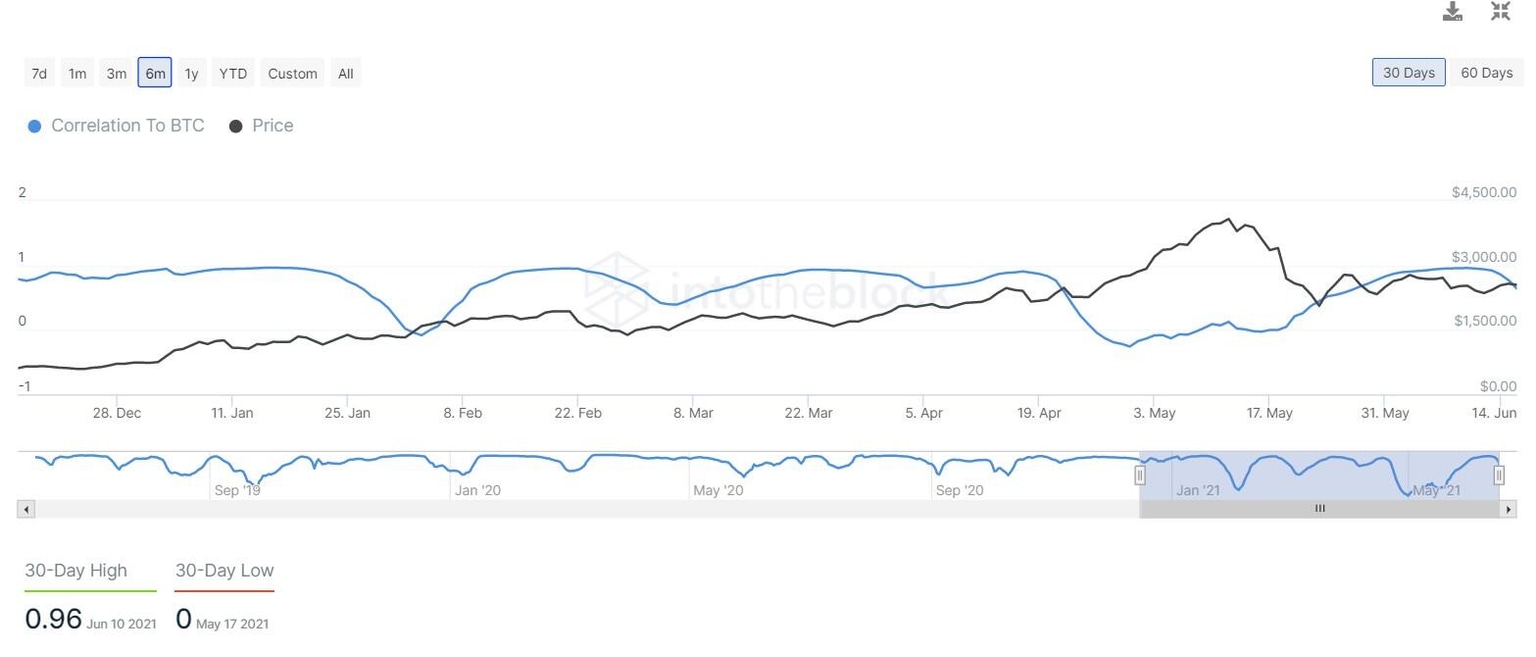Screen dimensions: 1536x657
Task: Click the download chart icon
Action: tap(1452, 11)
